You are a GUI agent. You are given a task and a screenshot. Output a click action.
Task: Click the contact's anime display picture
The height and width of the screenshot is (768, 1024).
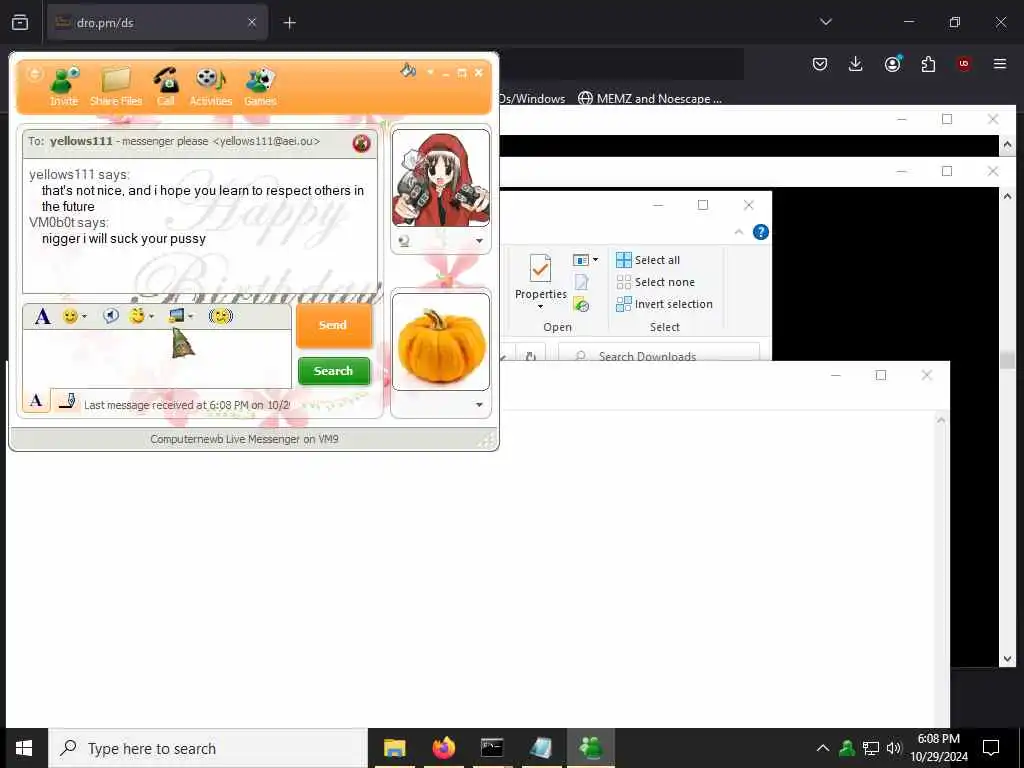click(441, 178)
